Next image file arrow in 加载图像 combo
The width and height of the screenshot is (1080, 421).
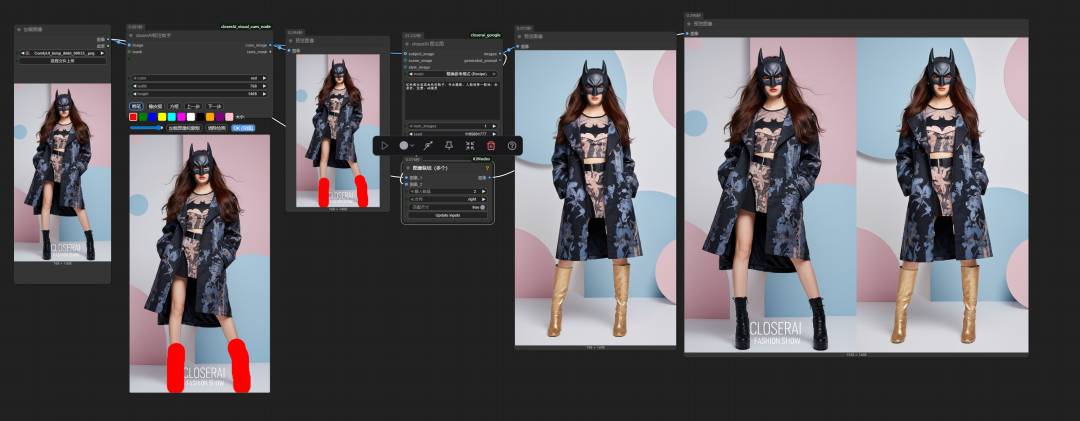click(x=103, y=52)
